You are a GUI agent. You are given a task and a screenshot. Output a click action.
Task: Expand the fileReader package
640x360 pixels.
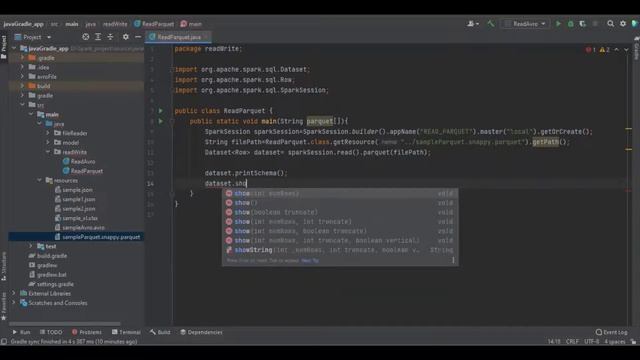point(48,133)
